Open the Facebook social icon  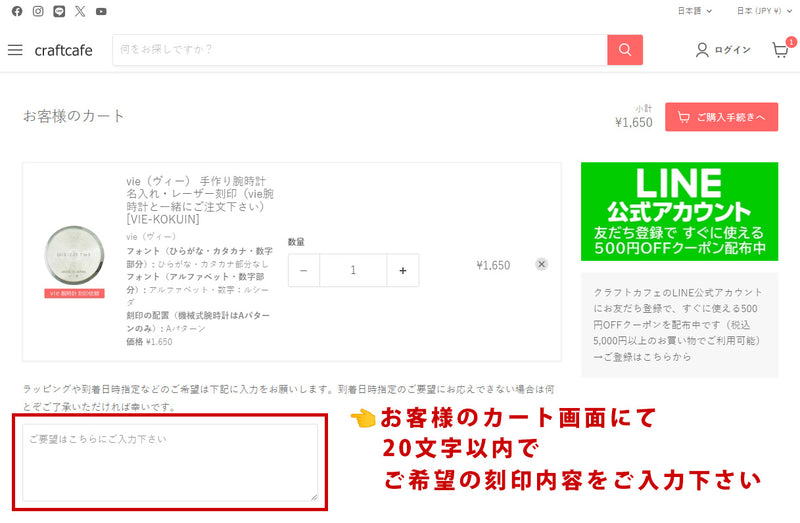point(17,11)
